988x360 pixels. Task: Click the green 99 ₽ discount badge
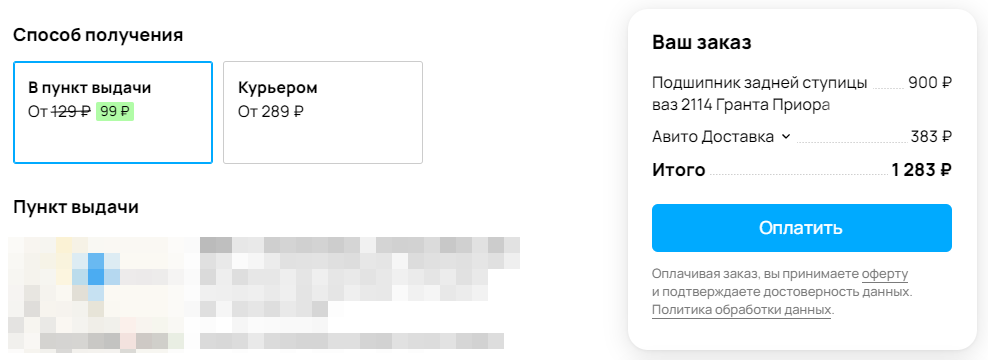(x=115, y=112)
